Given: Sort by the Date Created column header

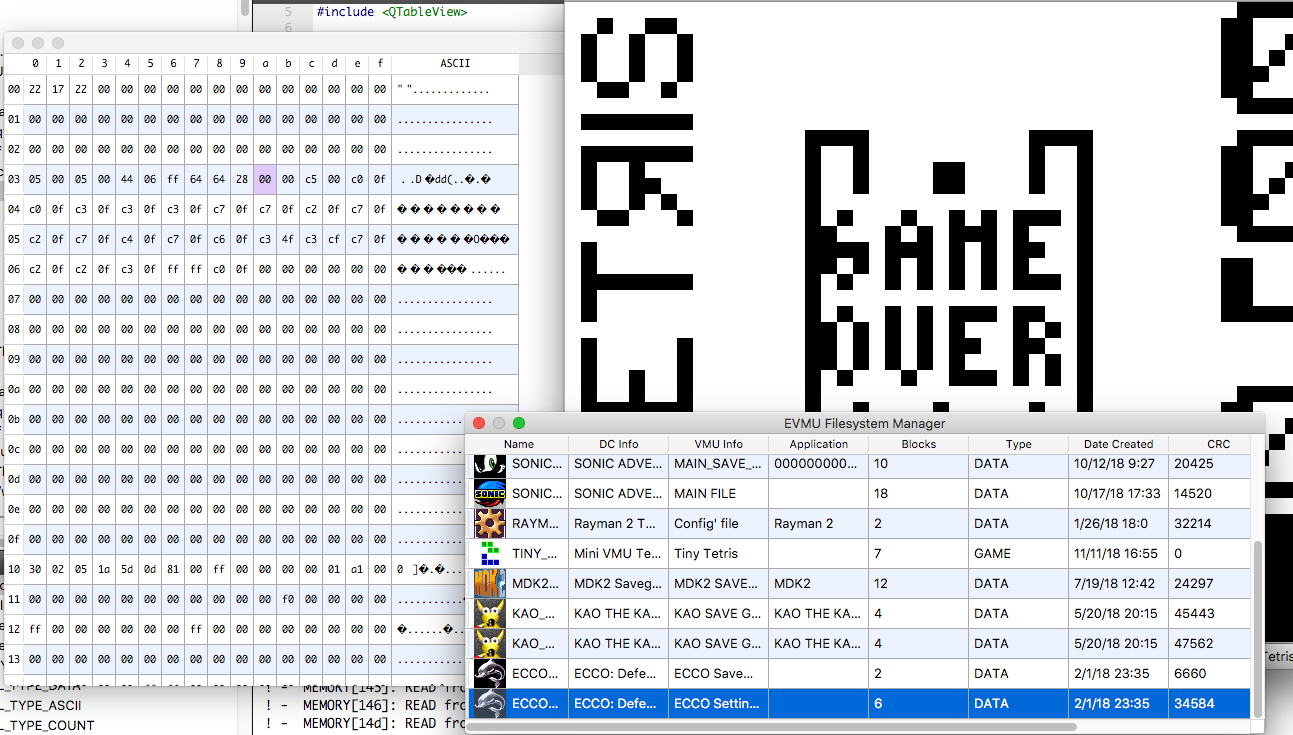Looking at the screenshot, I should coord(1118,444).
